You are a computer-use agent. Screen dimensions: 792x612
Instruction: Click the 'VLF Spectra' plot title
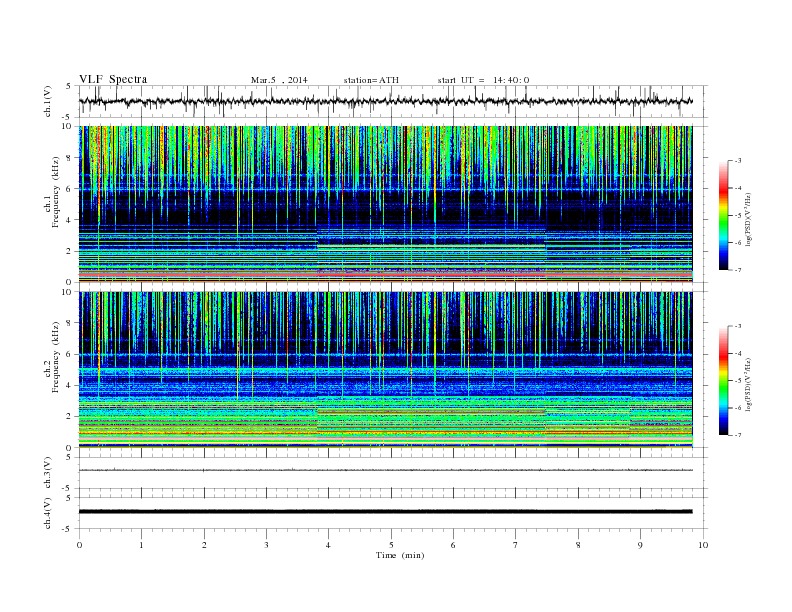(113, 79)
